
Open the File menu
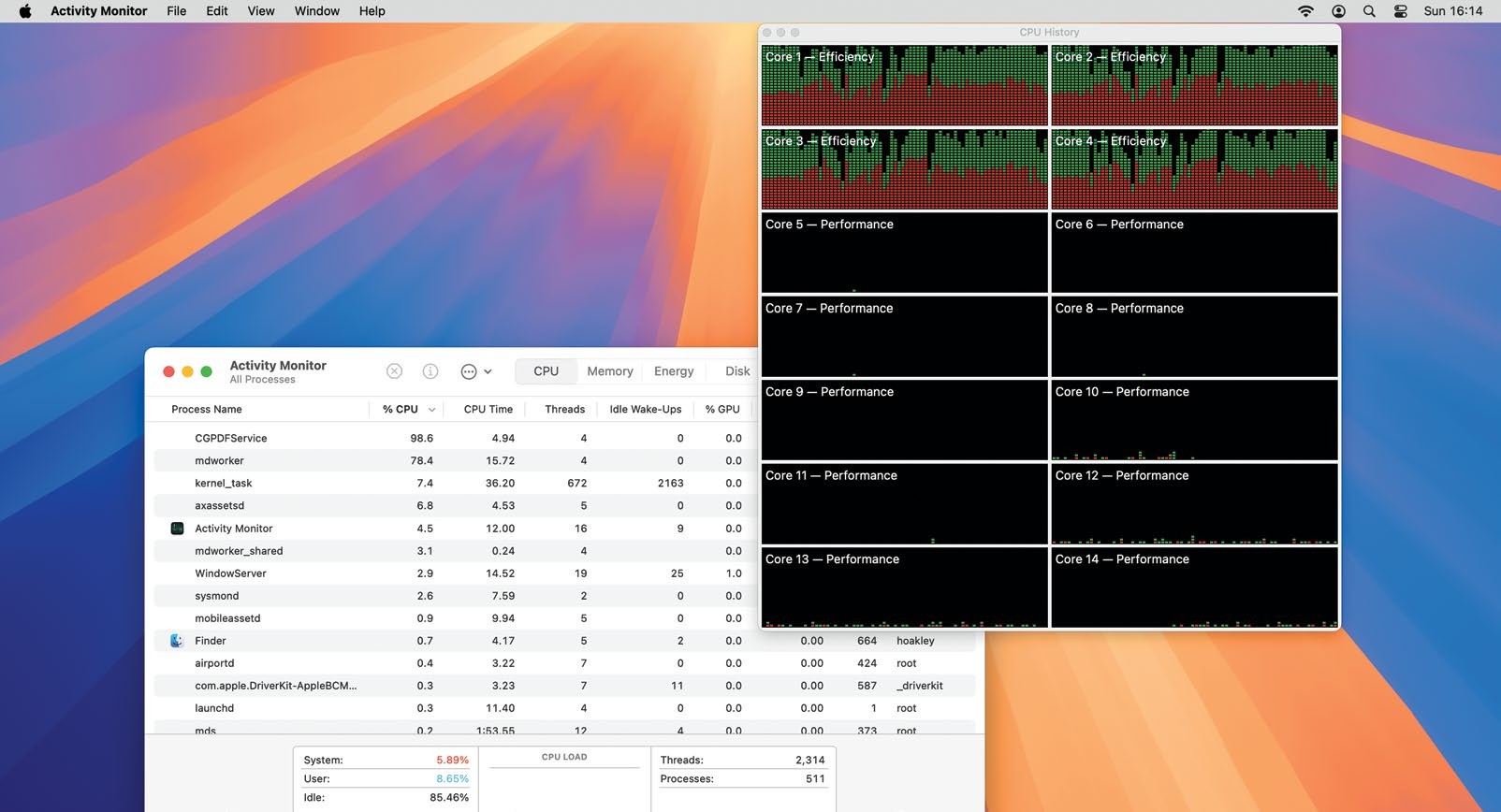[x=176, y=11]
